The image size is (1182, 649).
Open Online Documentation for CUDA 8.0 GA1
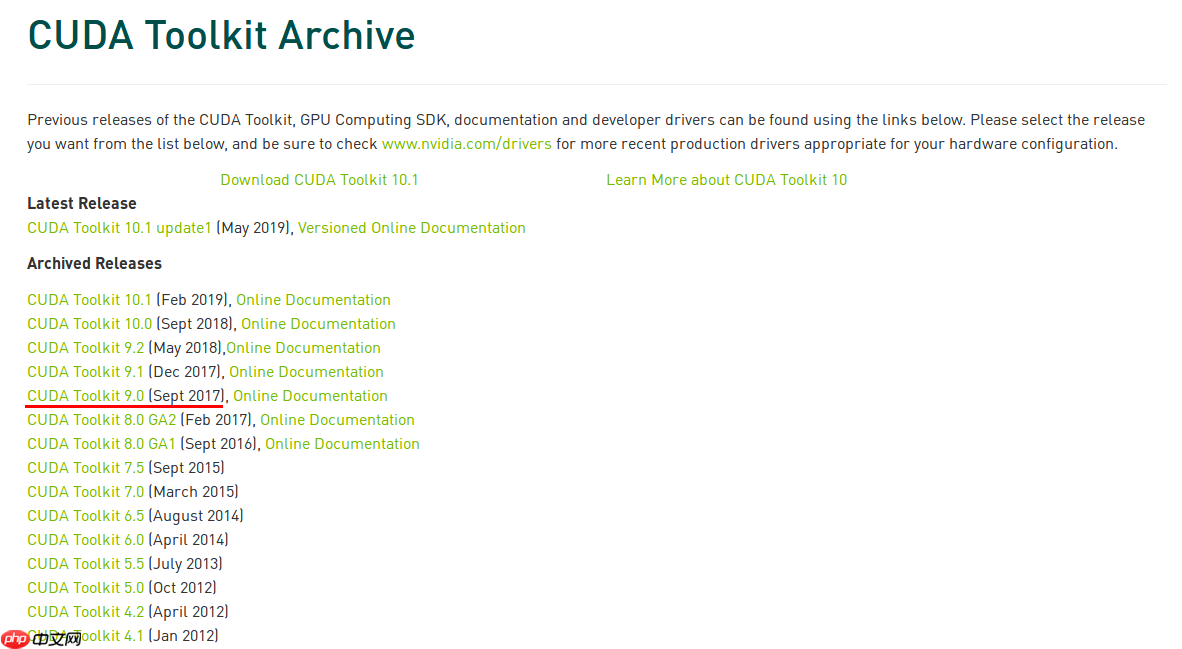342,444
